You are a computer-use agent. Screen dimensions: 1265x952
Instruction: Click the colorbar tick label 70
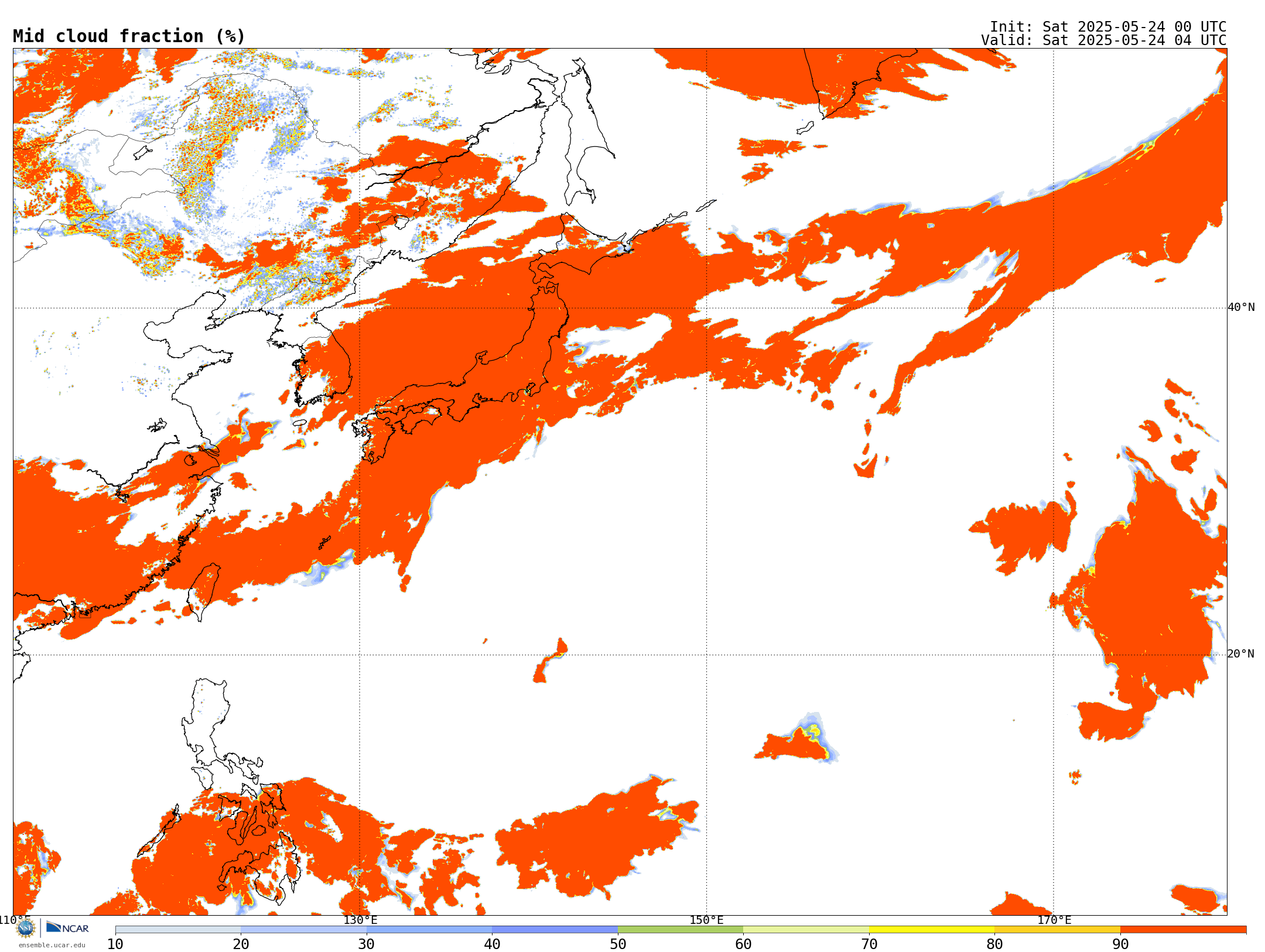click(869, 944)
